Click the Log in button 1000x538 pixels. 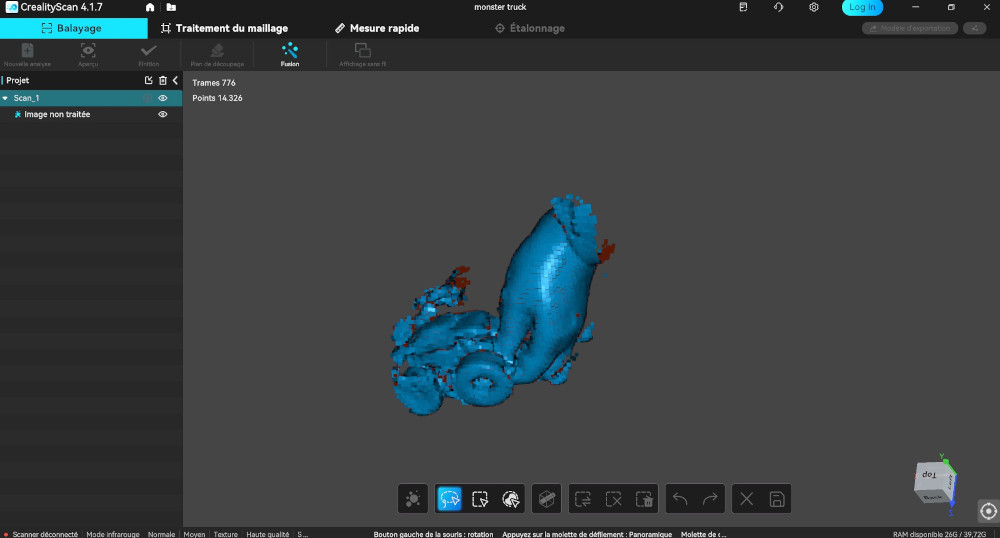click(862, 7)
